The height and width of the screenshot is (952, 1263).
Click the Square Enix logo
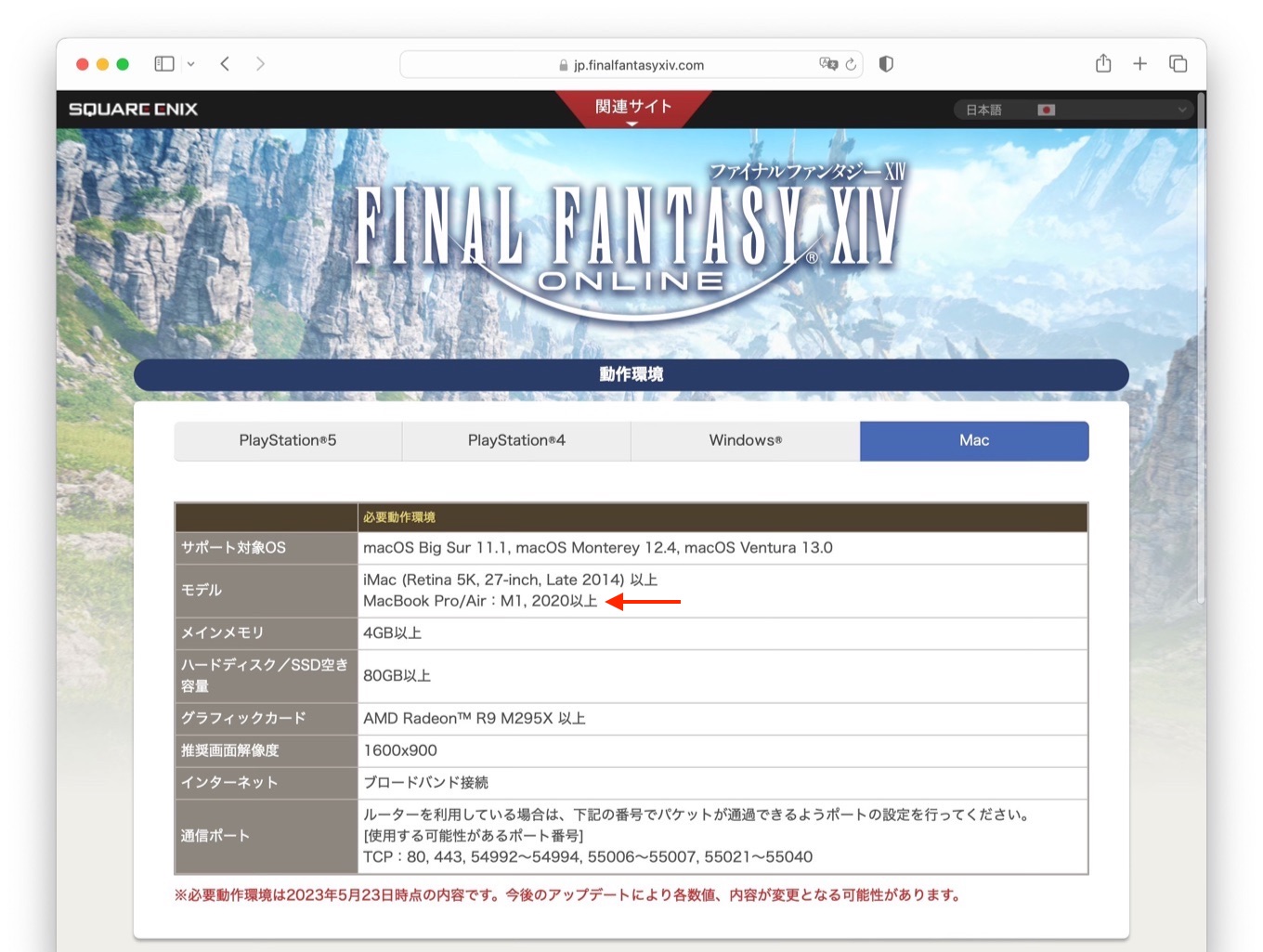133,110
